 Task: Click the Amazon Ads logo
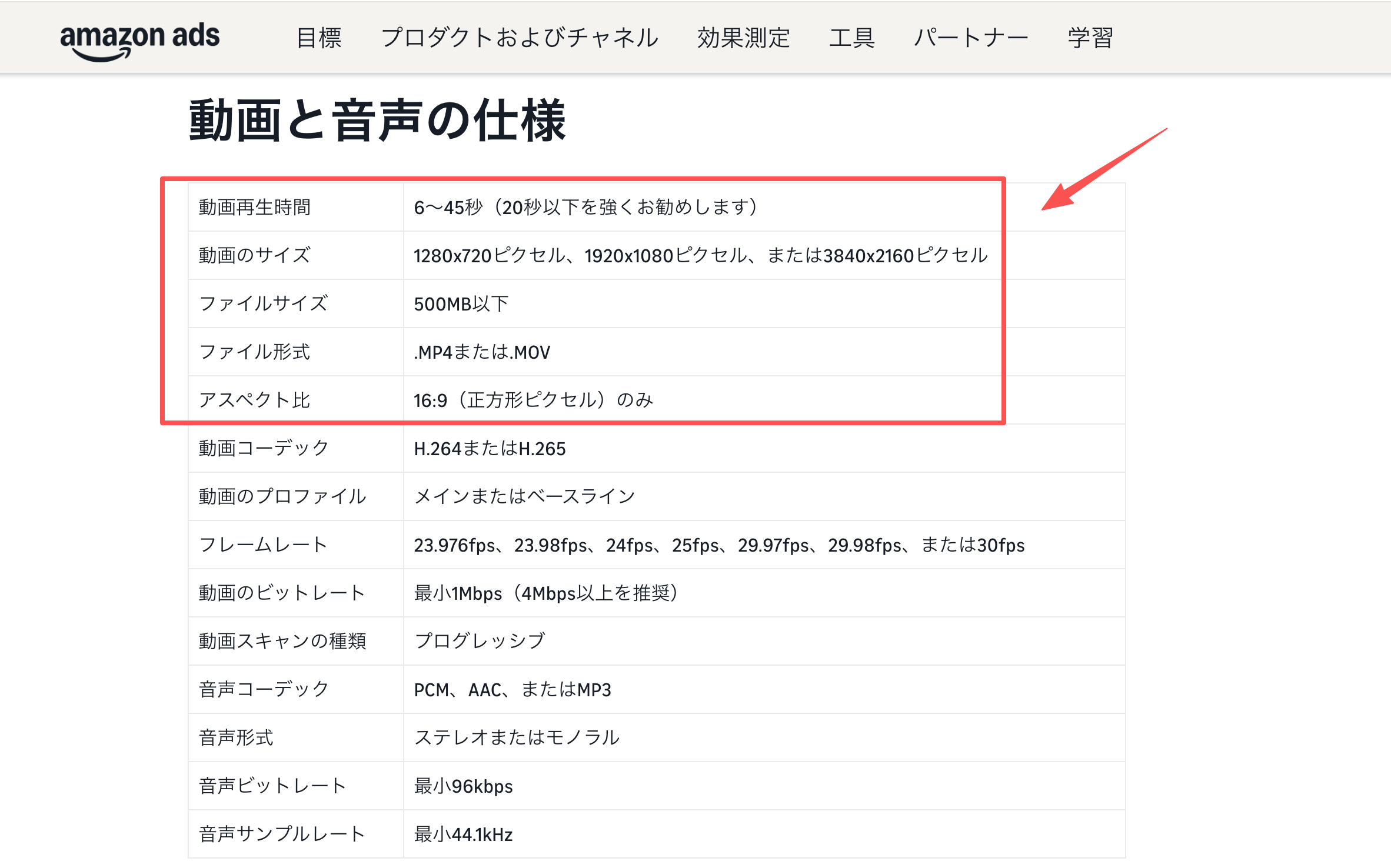click(x=140, y=41)
